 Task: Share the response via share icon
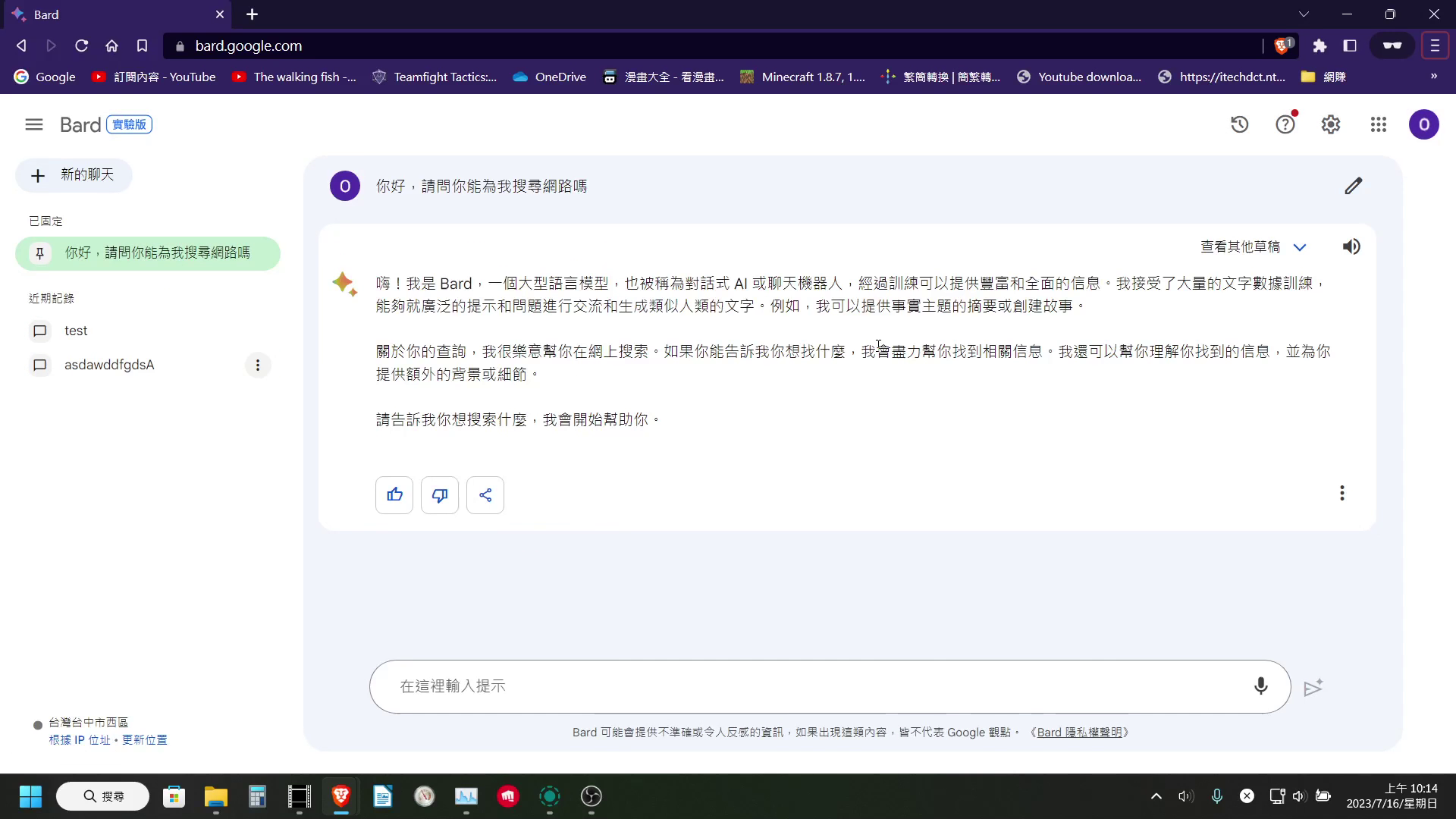tap(485, 495)
